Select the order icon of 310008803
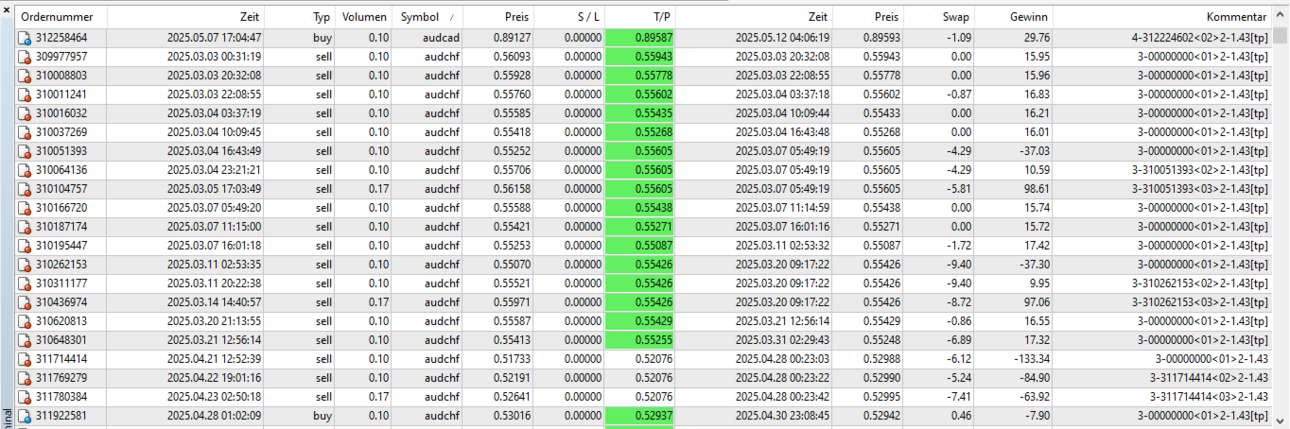Image resolution: width=1290 pixels, height=429 pixels. (24, 76)
